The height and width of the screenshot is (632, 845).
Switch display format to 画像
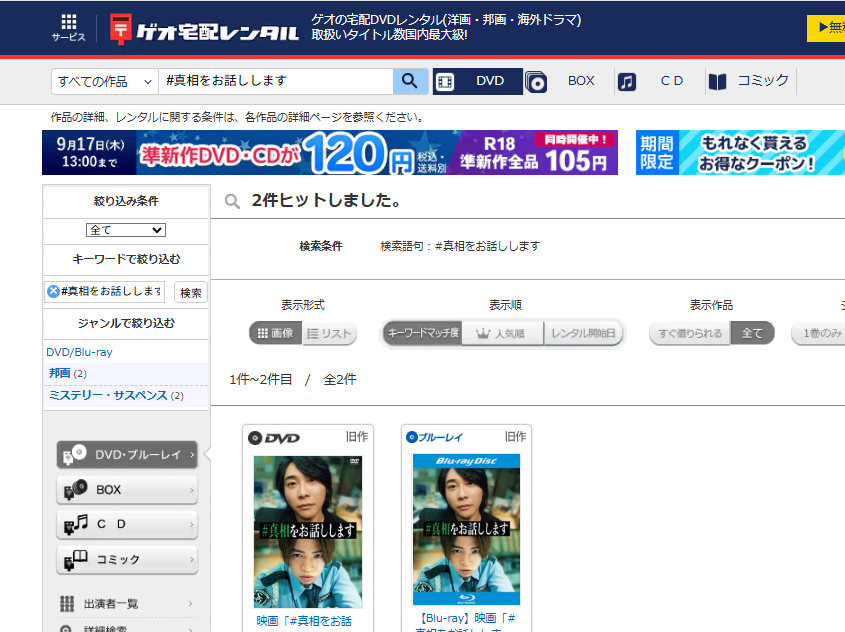[x=275, y=333]
